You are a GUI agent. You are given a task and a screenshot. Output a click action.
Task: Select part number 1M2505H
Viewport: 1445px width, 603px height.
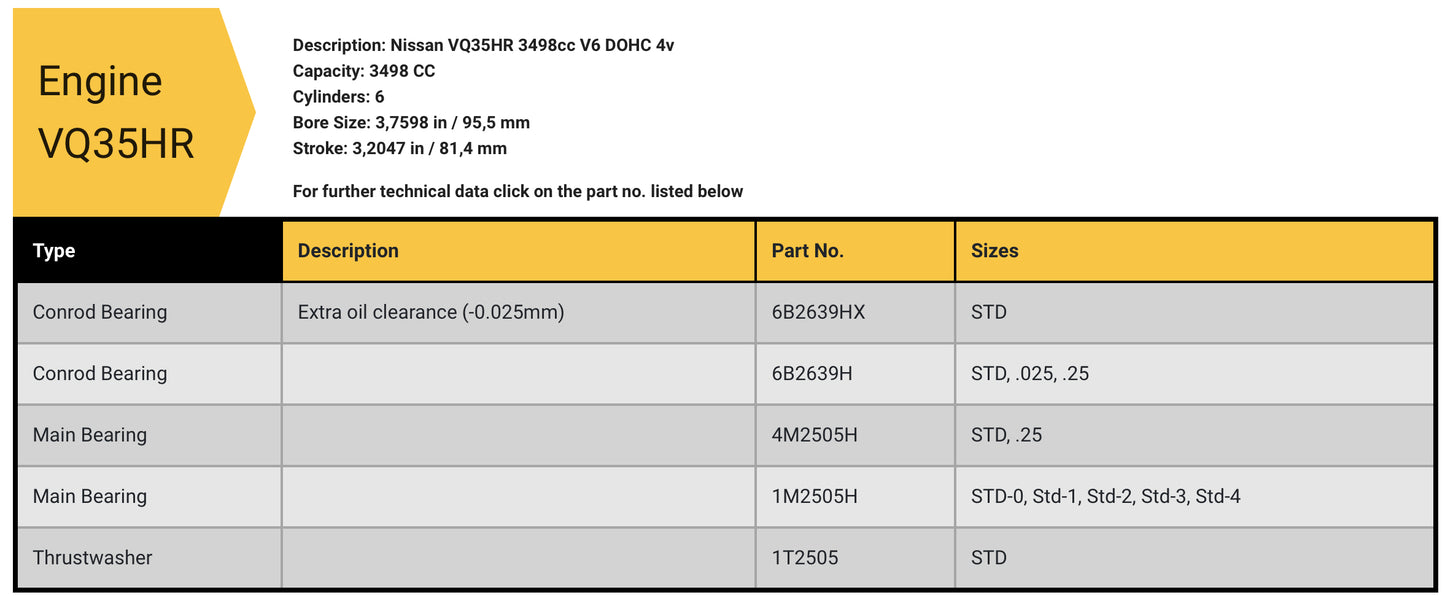pyautogui.click(x=814, y=496)
